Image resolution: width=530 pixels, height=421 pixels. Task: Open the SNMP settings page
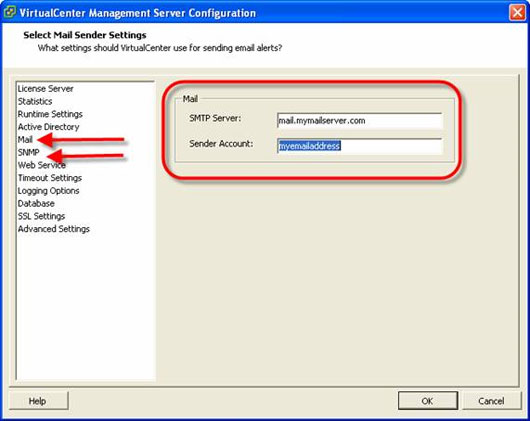click(28, 152)
